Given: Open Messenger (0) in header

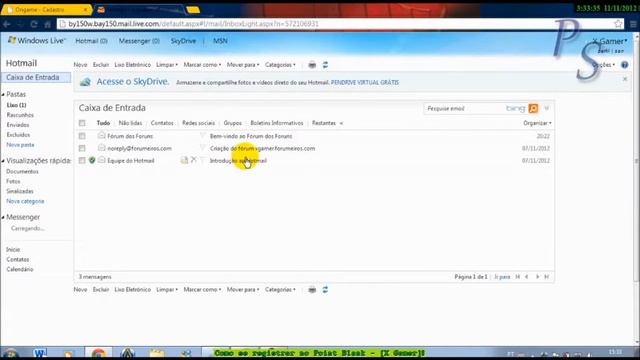Looking at the screenshot, I should 139,41.
